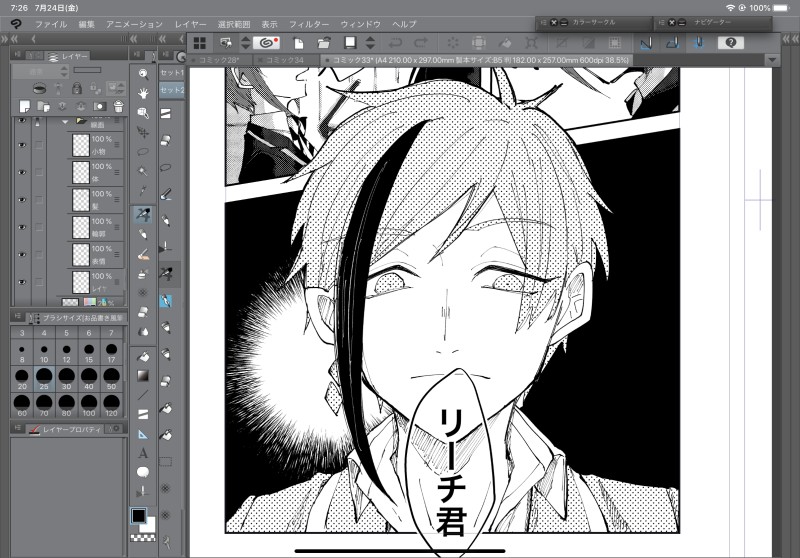
Task: Choose brush size 8
Action: pos(21,352)
